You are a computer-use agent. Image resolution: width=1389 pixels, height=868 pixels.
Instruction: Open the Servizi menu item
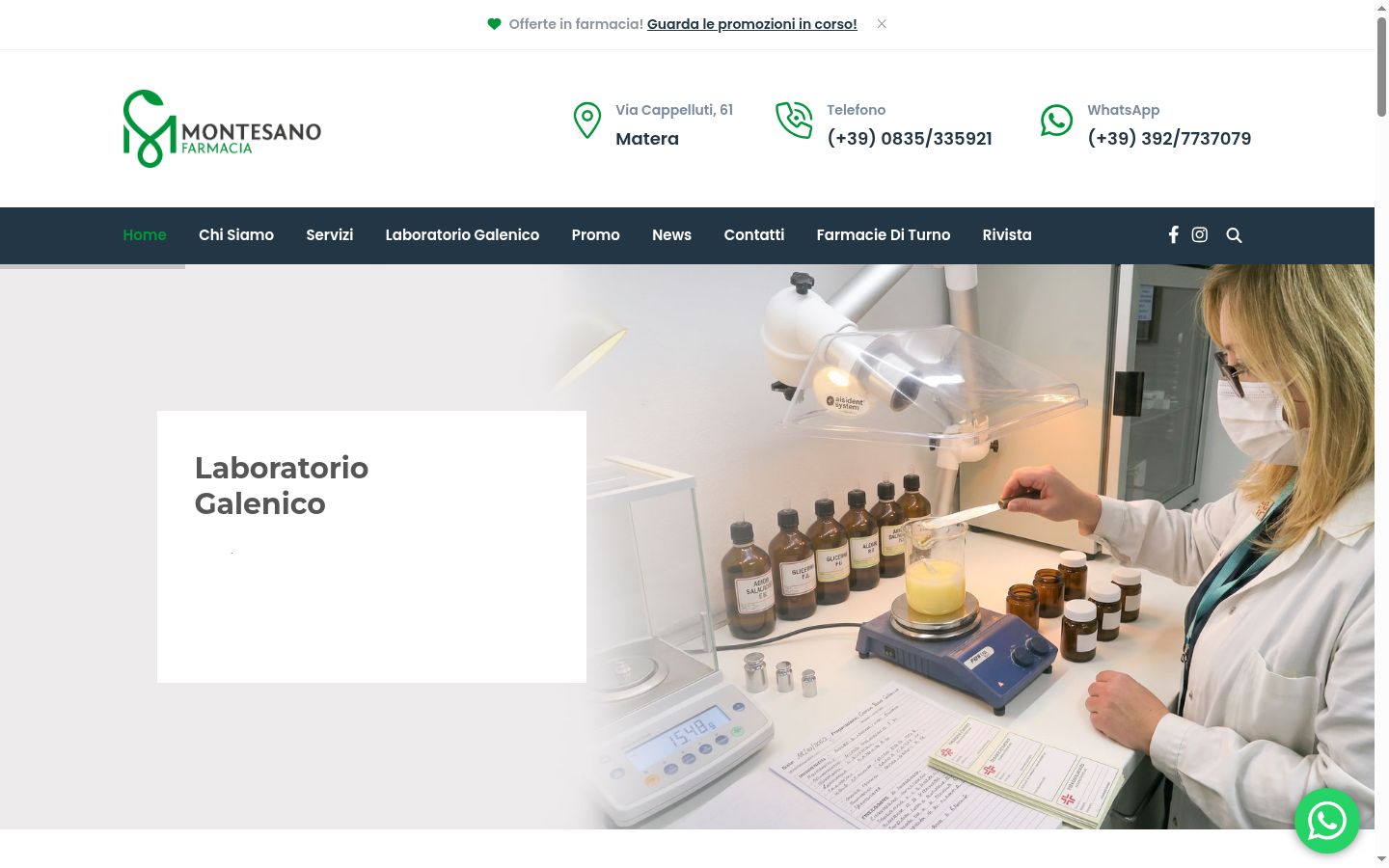(x=330, y=234)
